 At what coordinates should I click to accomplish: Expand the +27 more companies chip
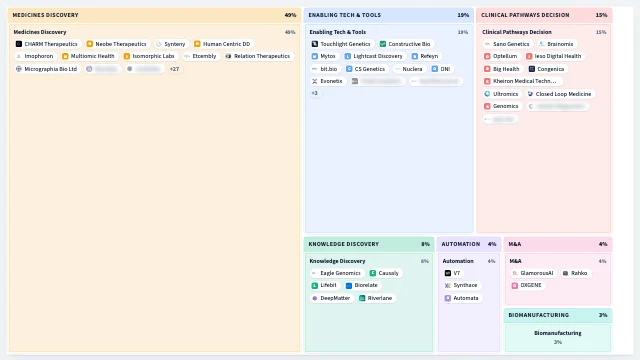pos(174,69)
